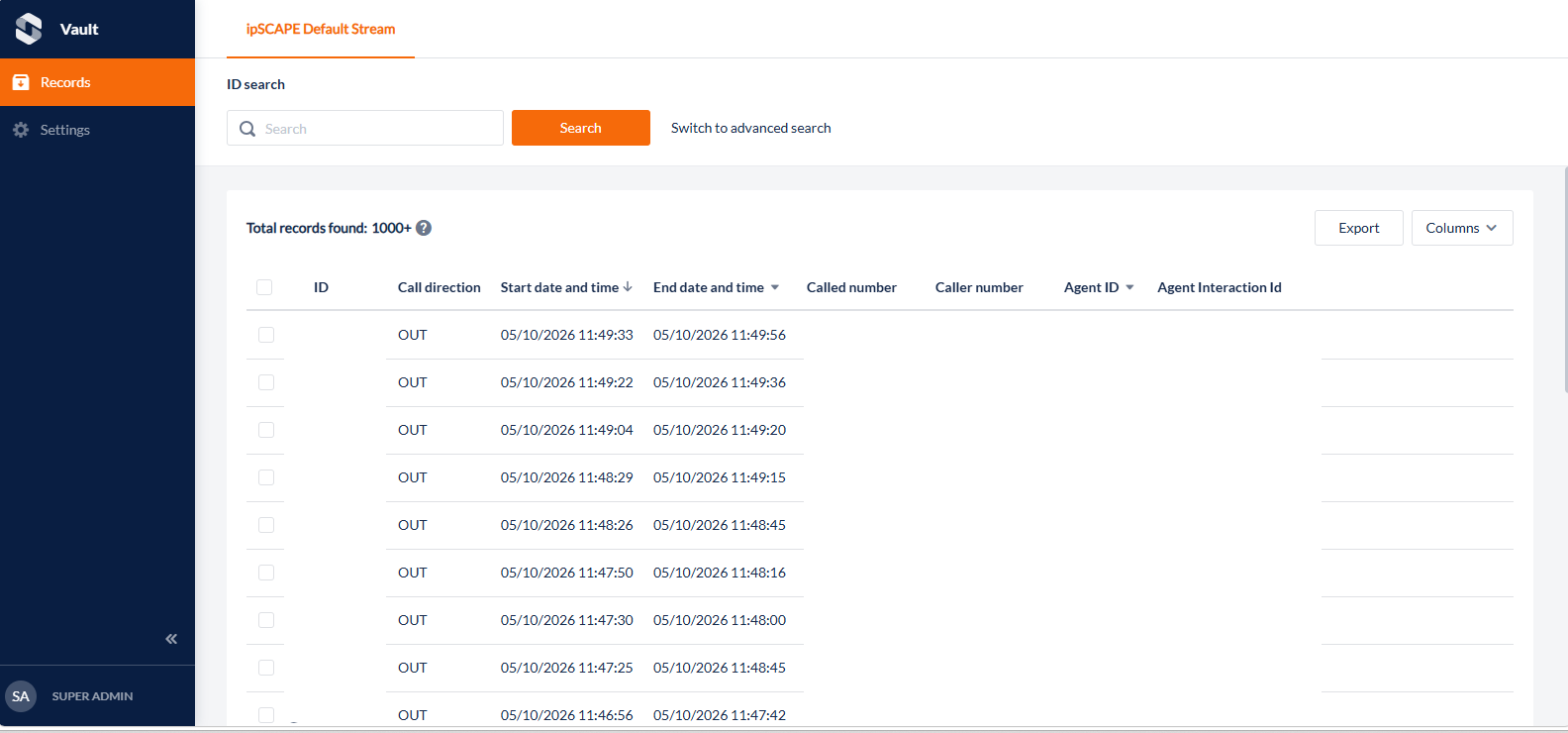Select checkbox for row starting 11:48:29
Image resolution: width=1568 pixels, height=733 pixels.
tap(266, 477)
